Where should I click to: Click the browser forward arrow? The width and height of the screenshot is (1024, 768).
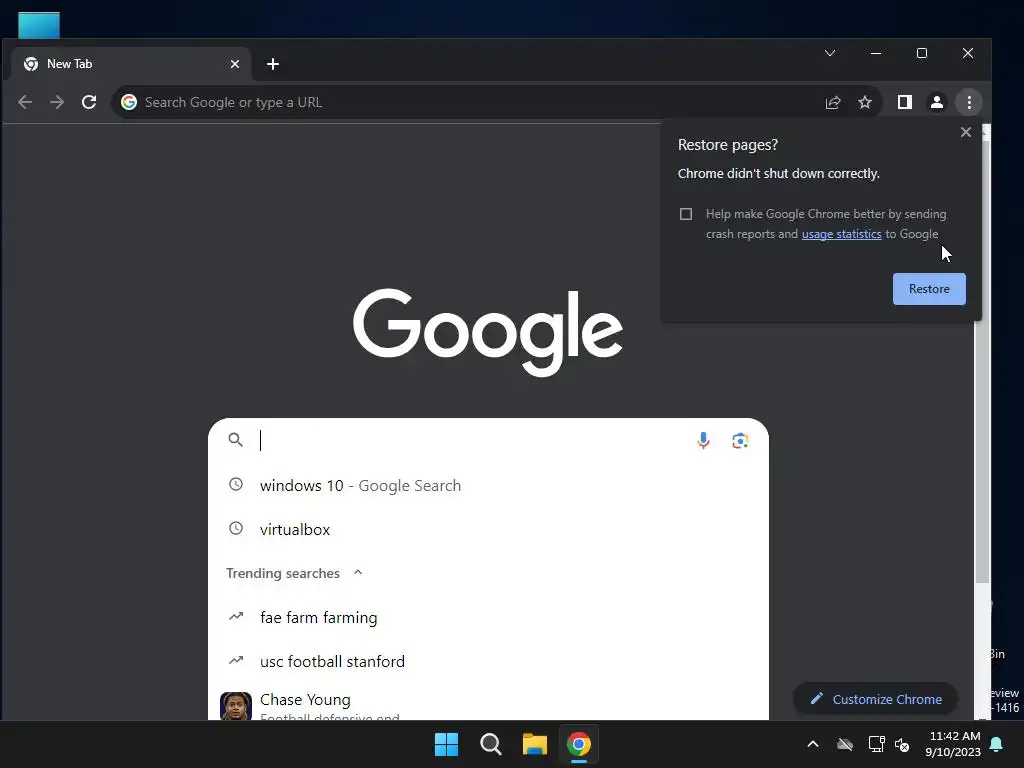click(57, 102)
